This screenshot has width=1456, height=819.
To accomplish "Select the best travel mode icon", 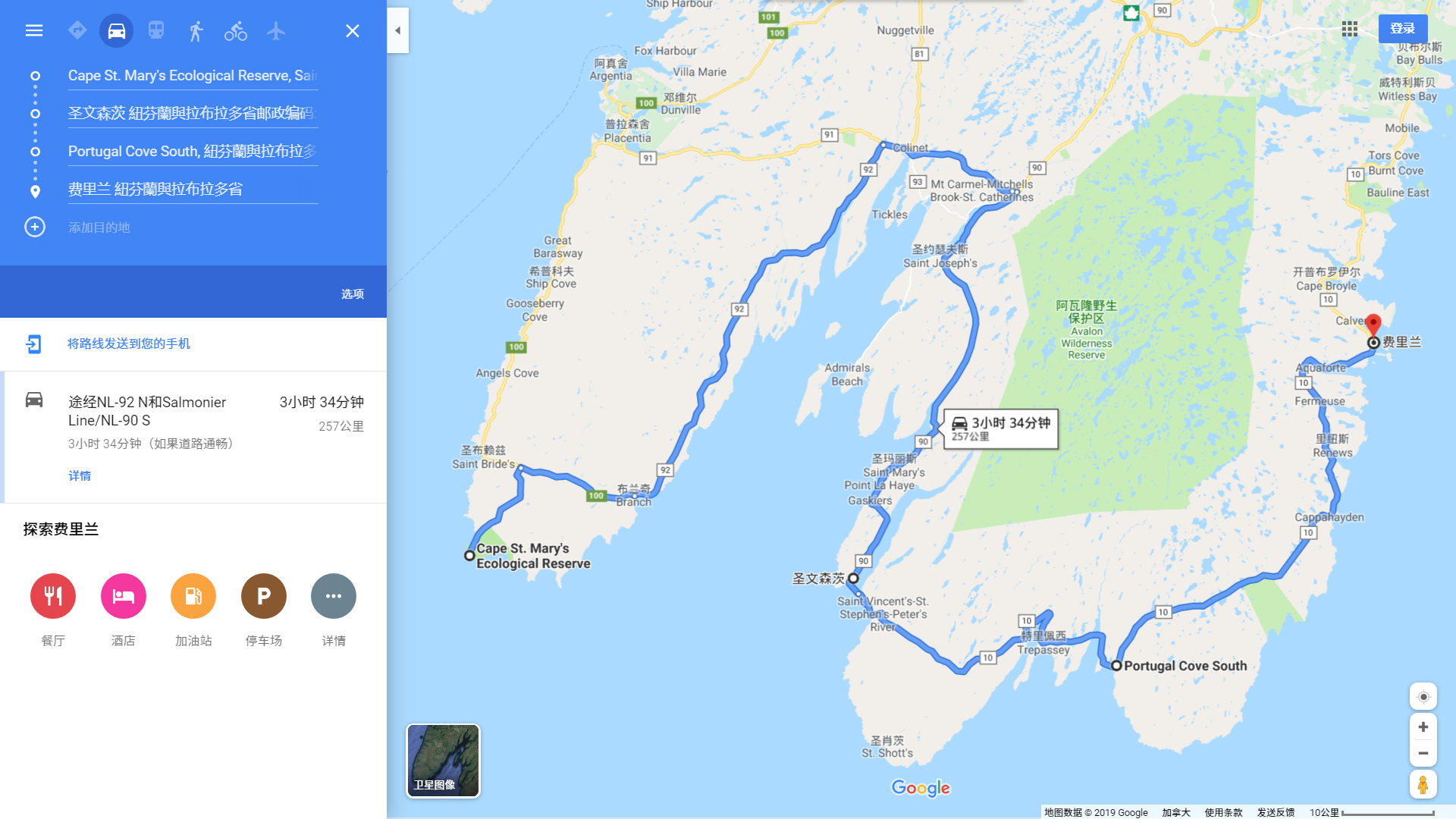I will 77,30.
